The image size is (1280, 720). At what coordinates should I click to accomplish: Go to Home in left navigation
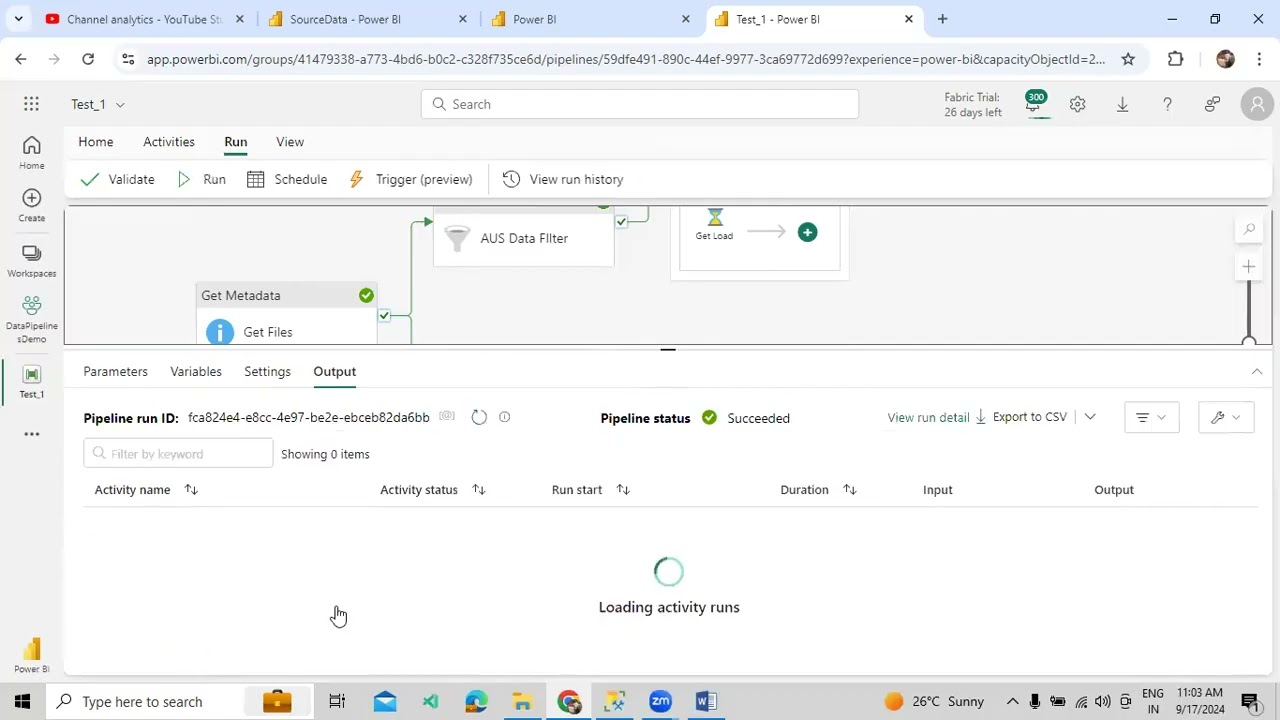pos(31,153)
